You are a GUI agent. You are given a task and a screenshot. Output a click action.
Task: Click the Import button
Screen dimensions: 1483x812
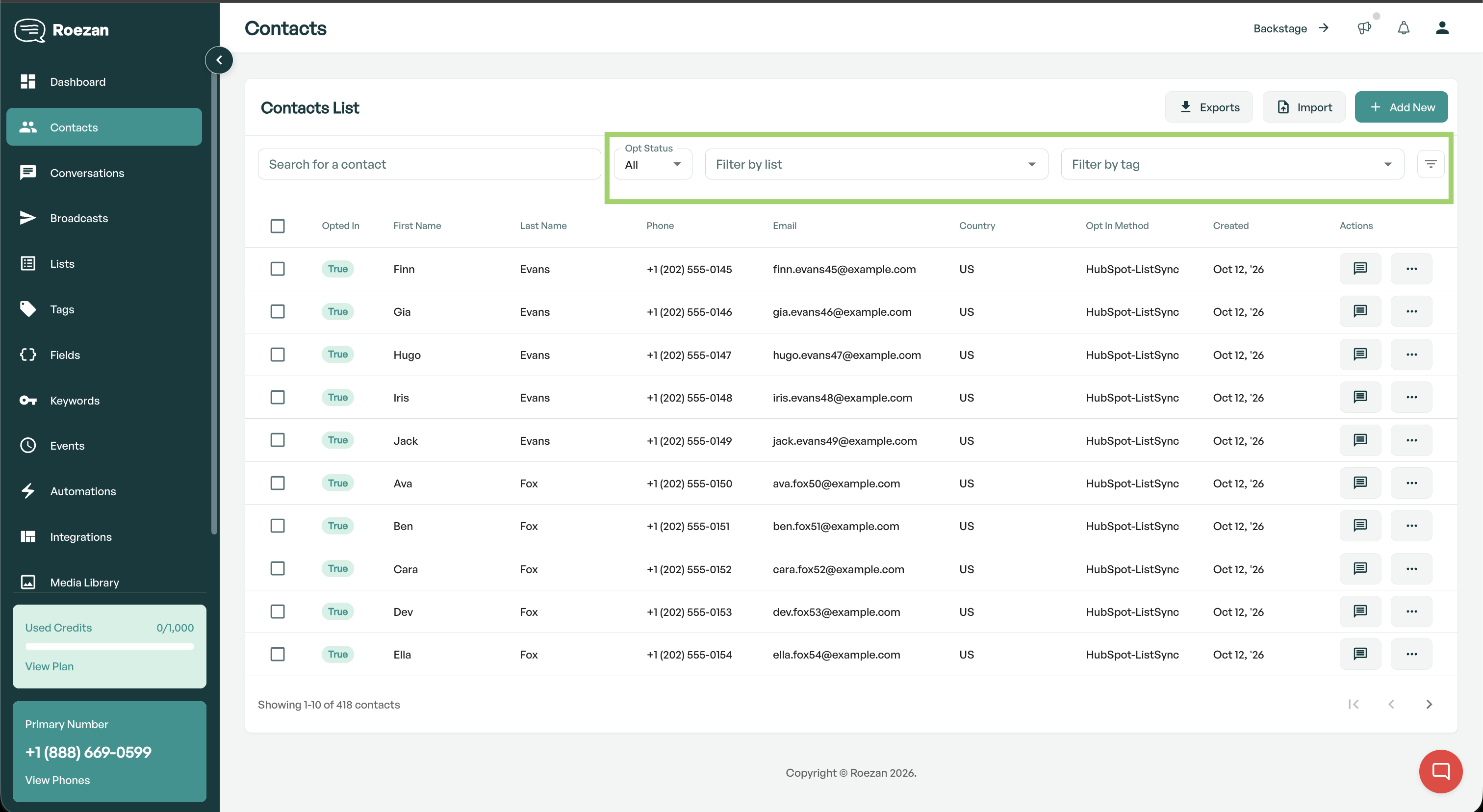1304,107
